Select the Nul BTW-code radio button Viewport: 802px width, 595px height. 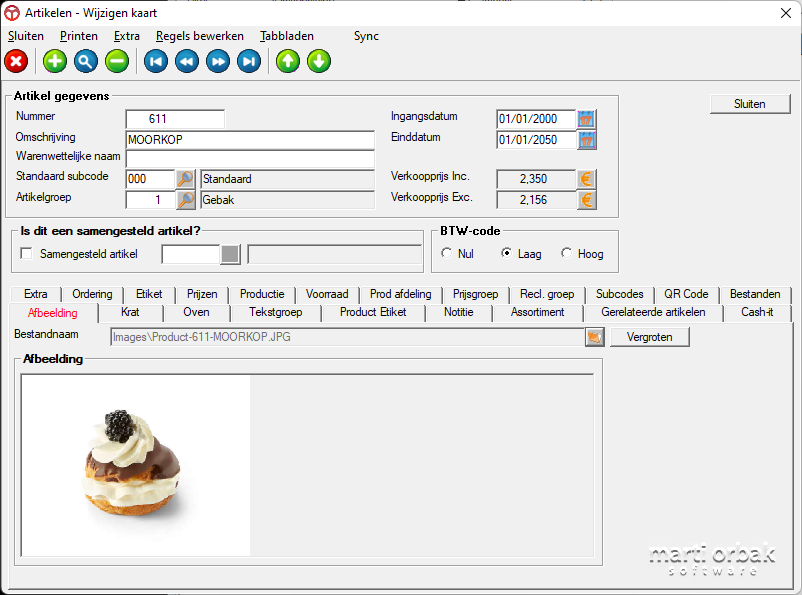click(x=447, y=253)
